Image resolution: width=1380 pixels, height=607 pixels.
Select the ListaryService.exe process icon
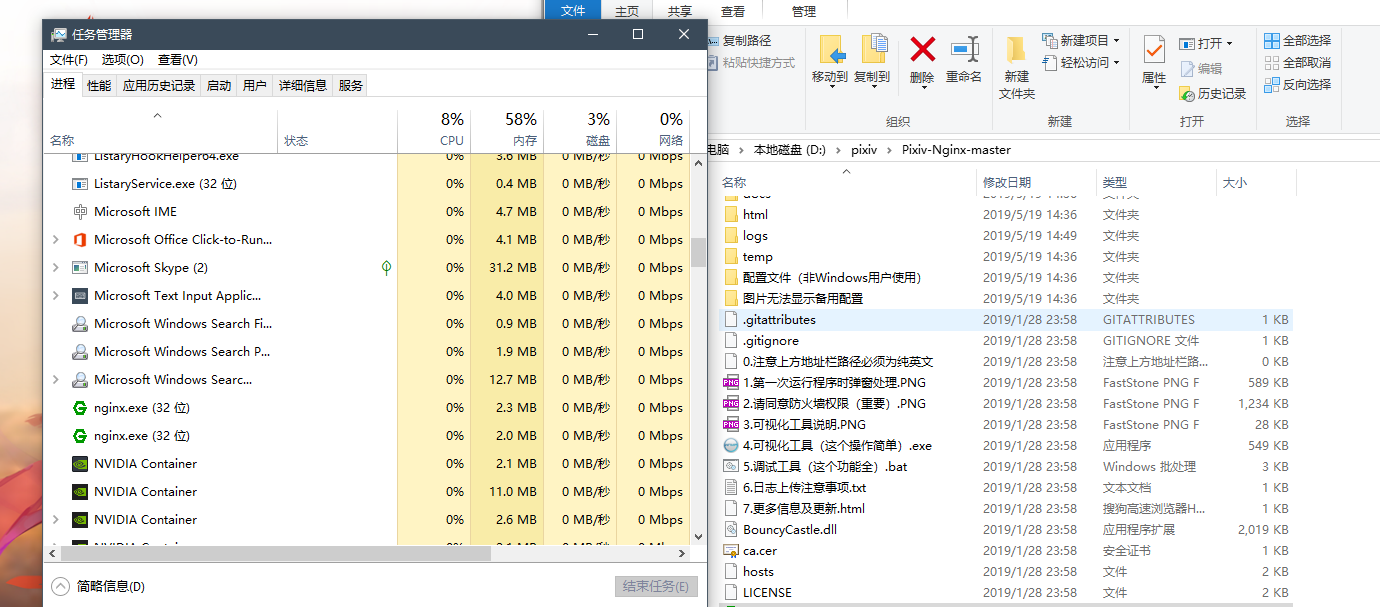pos(80,184)
